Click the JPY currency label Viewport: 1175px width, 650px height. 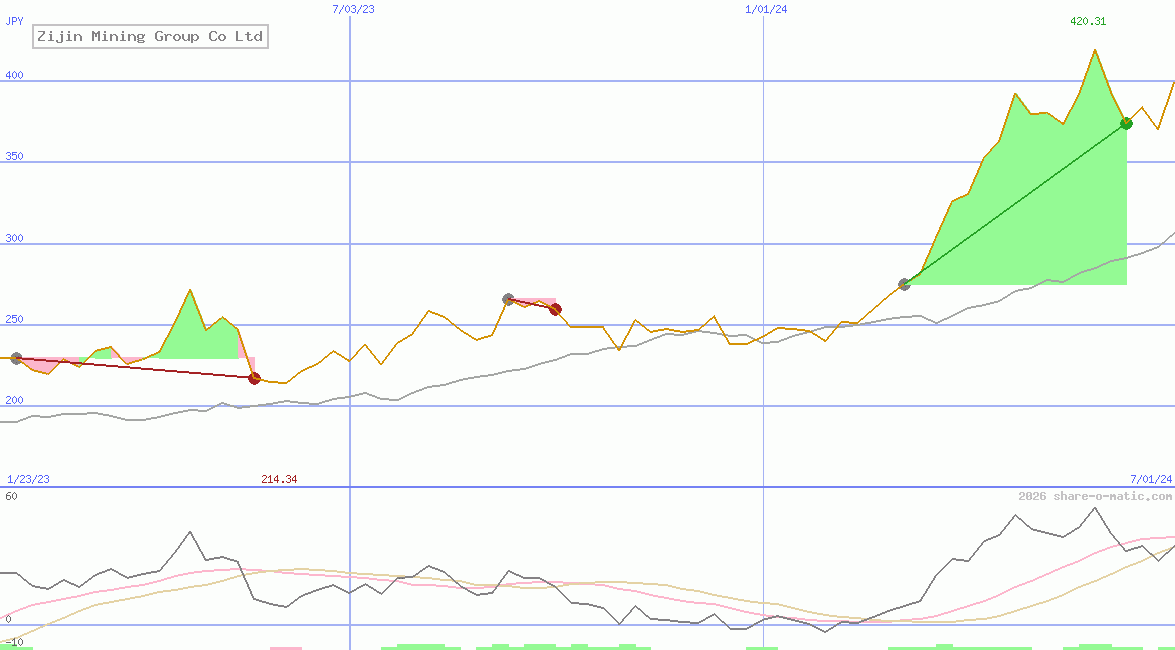point(15,20)
